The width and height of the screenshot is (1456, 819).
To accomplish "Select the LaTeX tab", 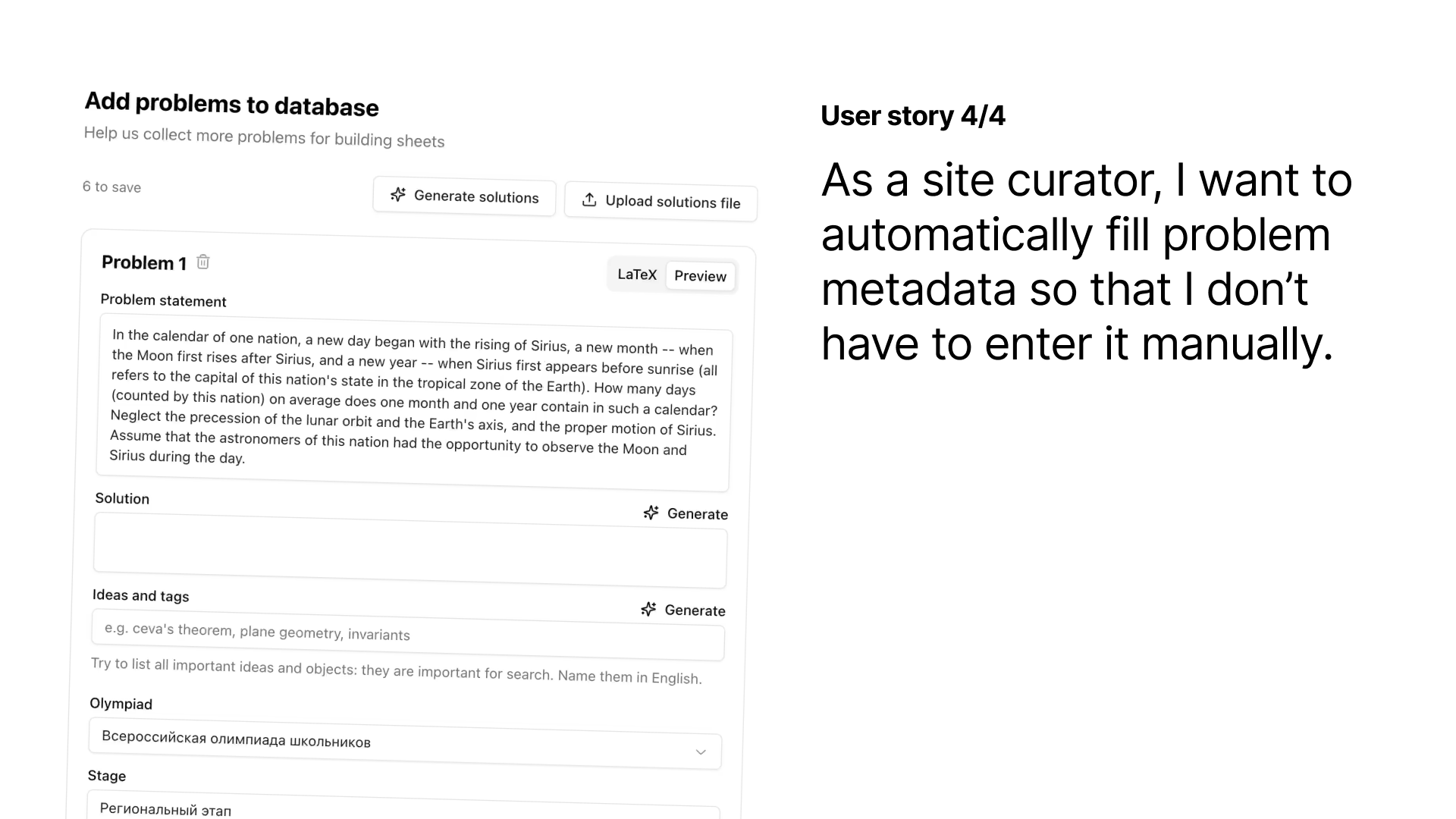I will click(636, 275).
